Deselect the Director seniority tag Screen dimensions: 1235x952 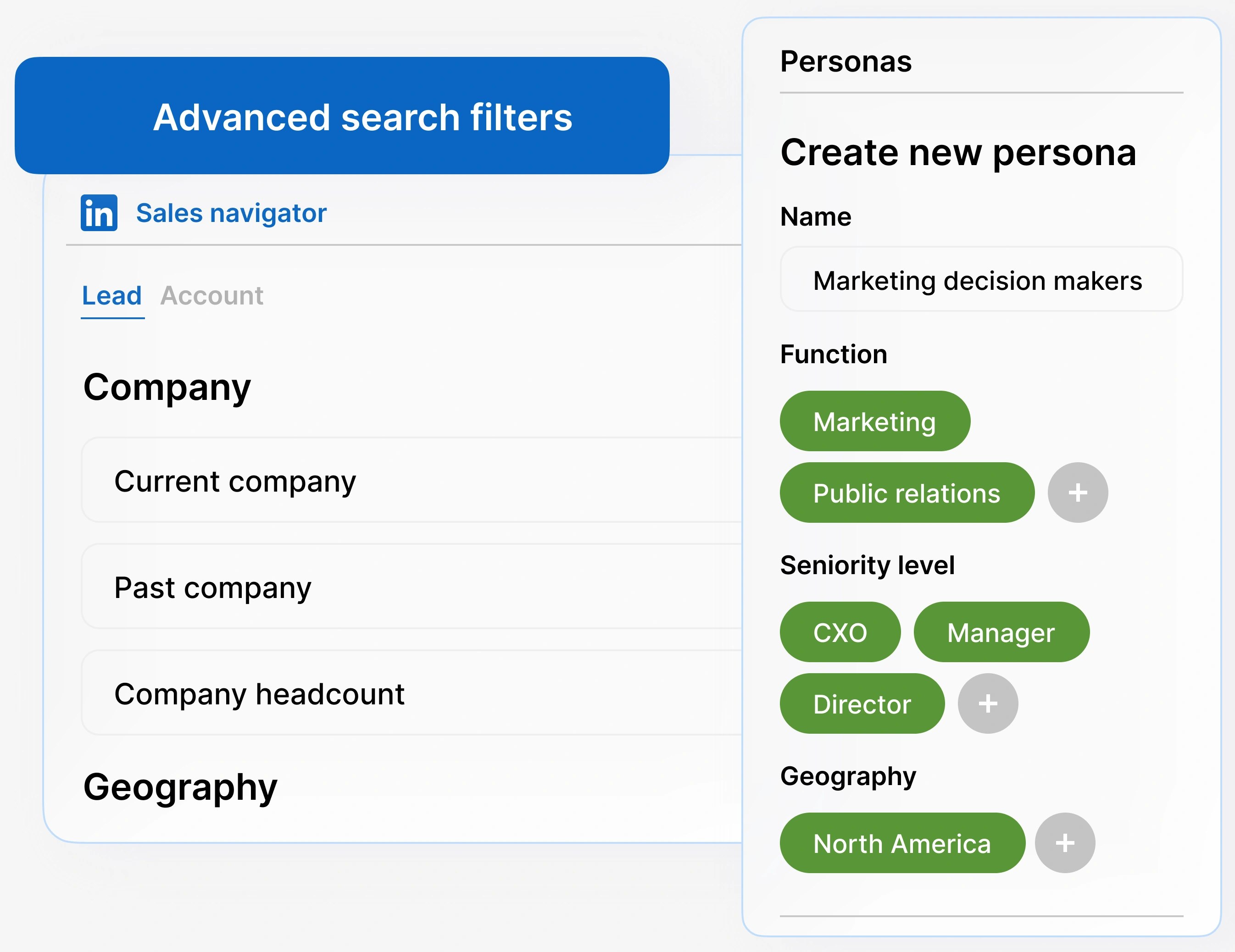[x=862, y=703]
